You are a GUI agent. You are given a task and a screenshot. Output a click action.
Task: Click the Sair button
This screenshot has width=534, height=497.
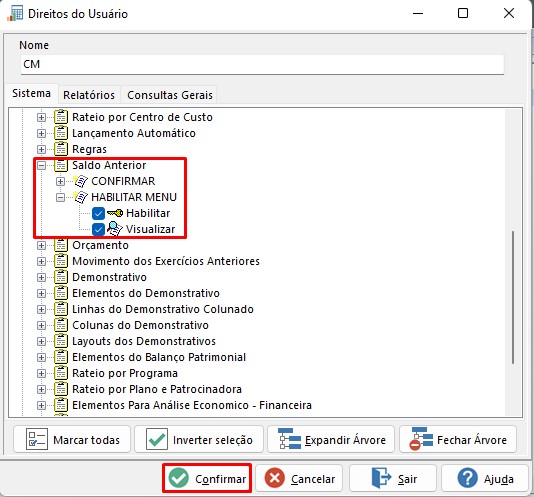coord(393,478)
